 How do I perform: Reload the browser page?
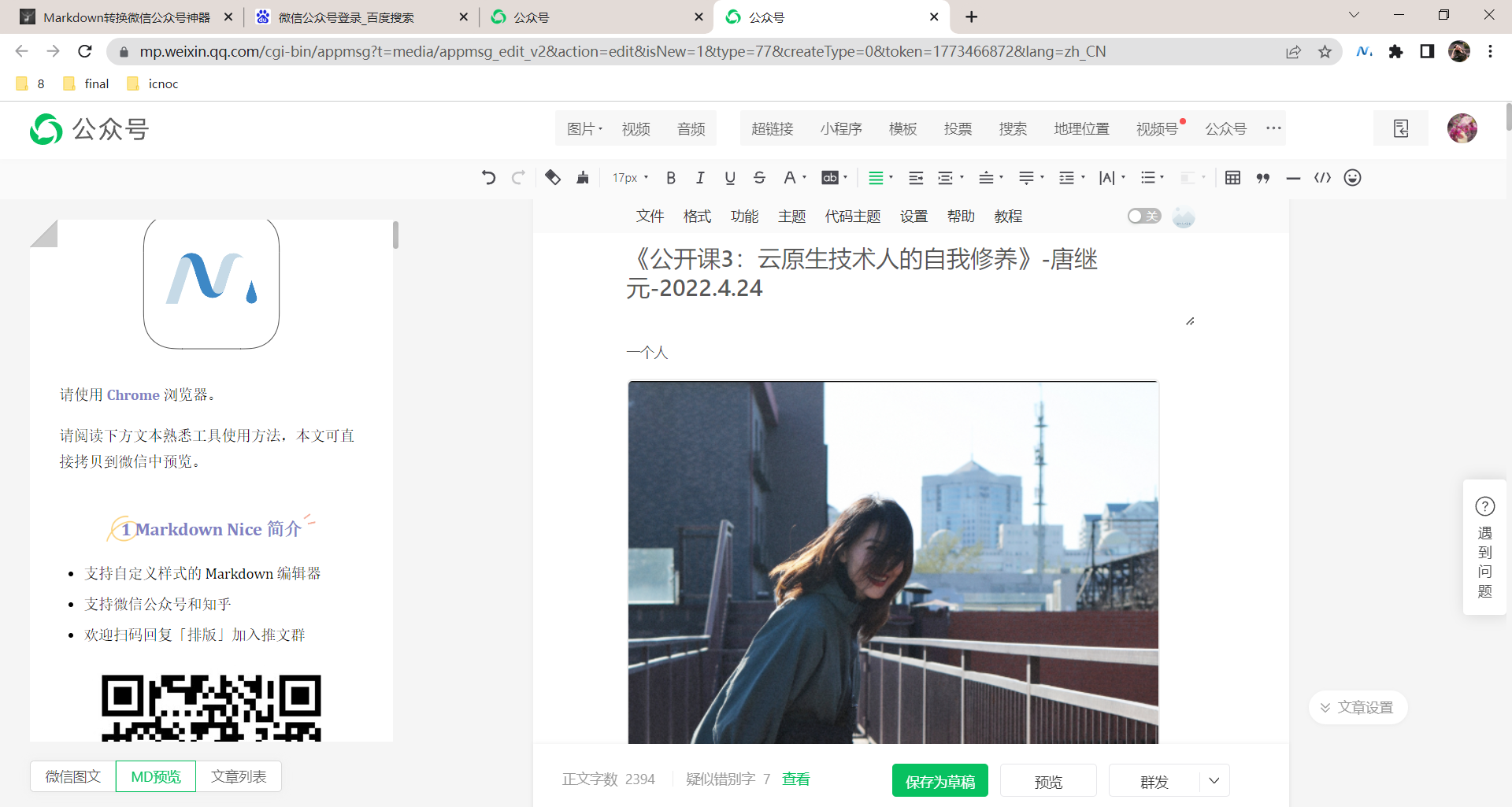click(85, 51)
